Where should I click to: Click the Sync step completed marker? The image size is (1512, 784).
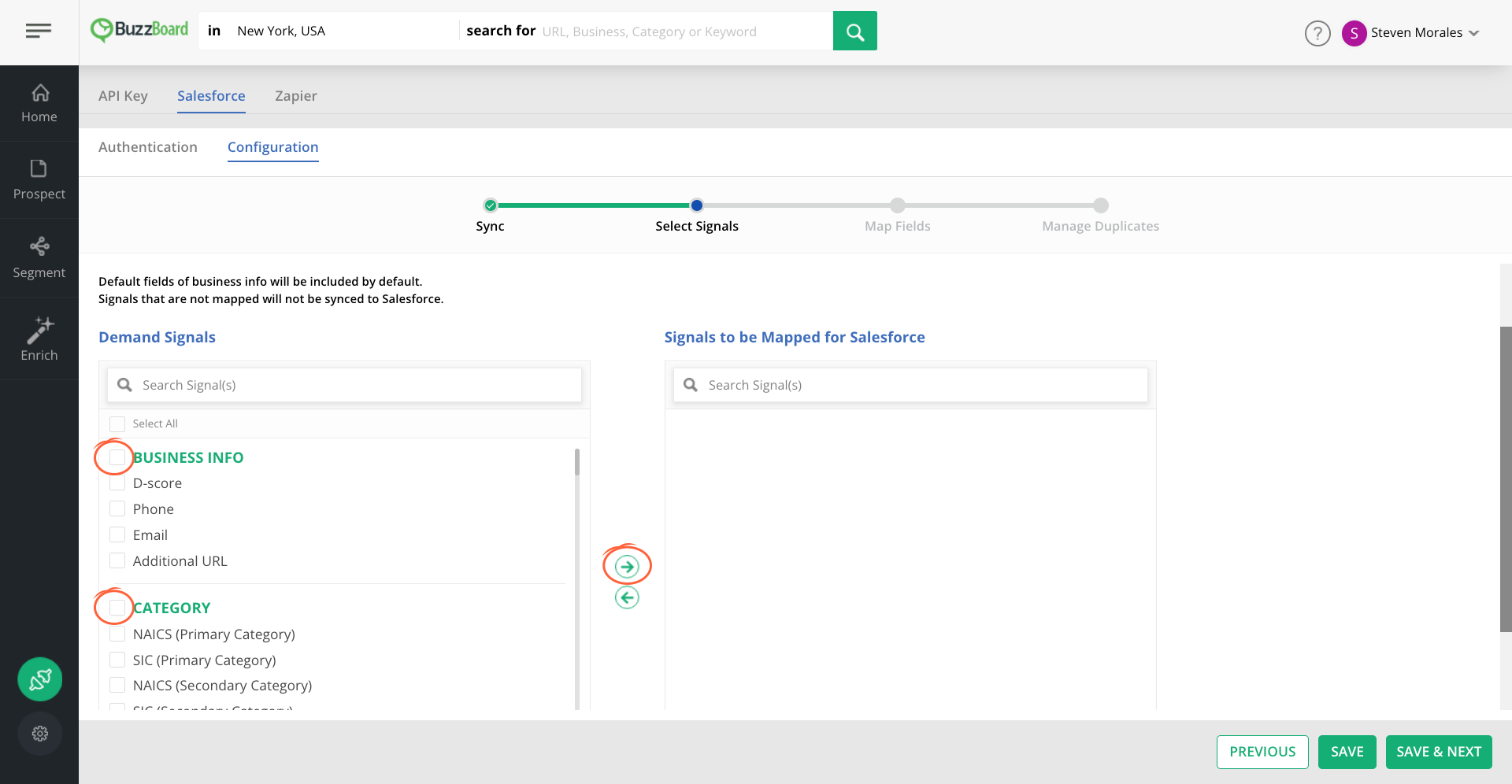(x=491, y=205)
